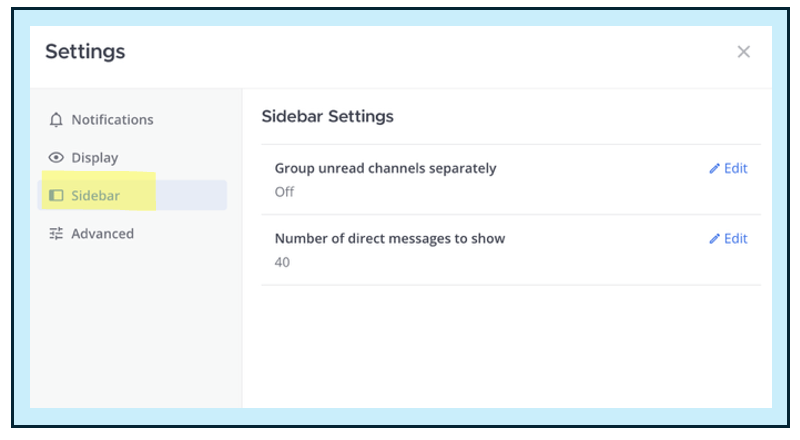
Task: Click the "Off" value under Group unread channels
Action: (284, 192)
